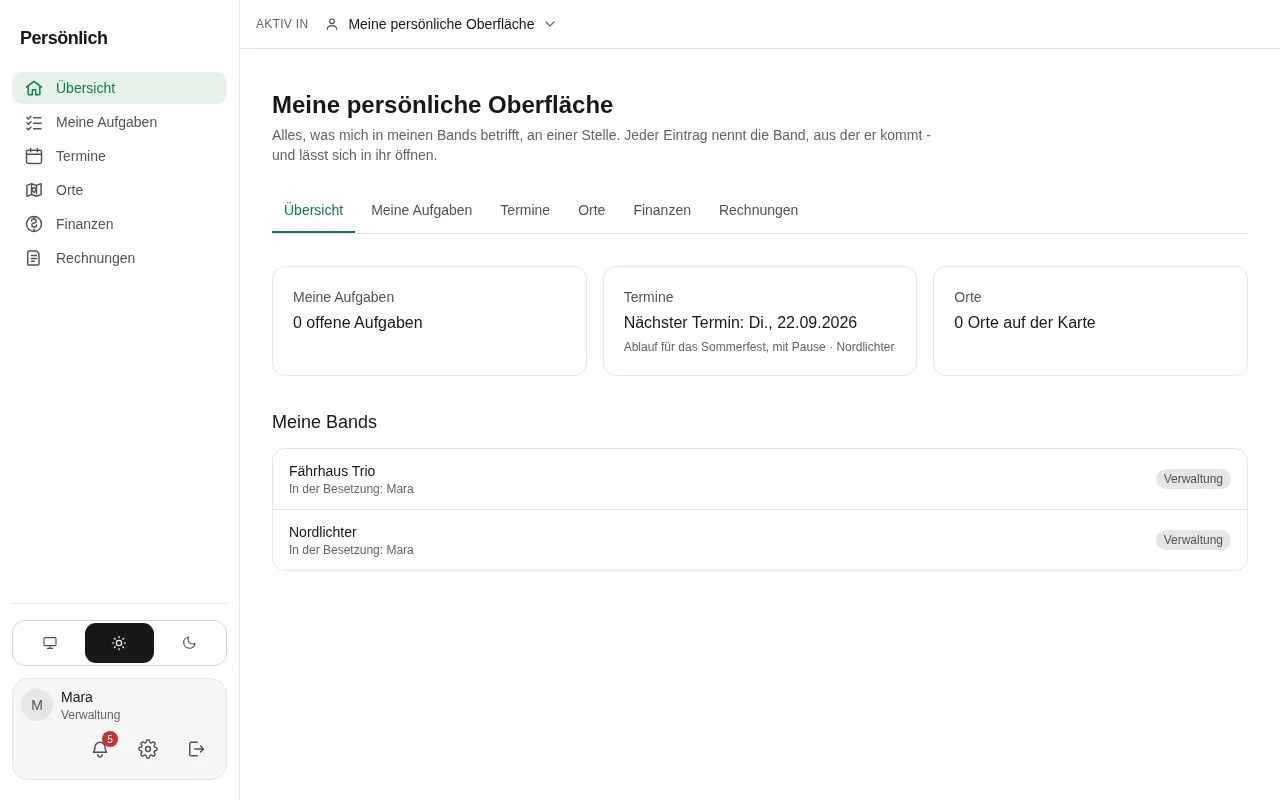The height and width of the screenshot is (800, 1280).
Task: Click the logout icon
Action: coord(196,749)
